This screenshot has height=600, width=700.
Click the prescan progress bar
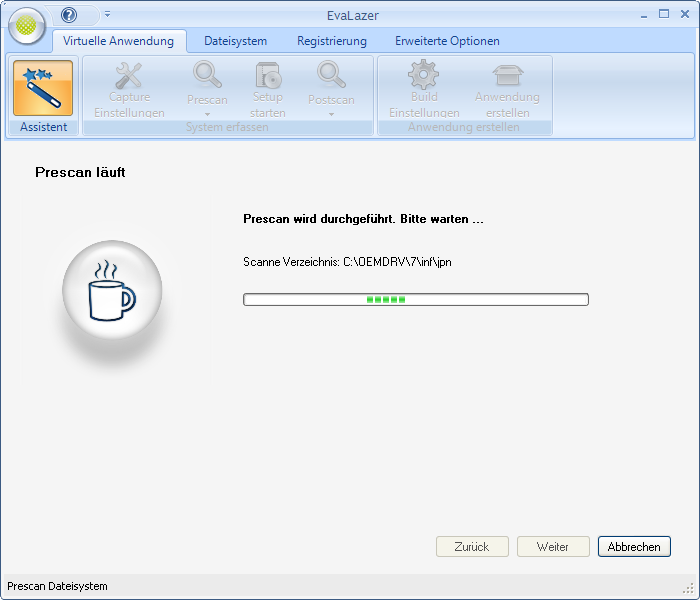pos(415,299)
